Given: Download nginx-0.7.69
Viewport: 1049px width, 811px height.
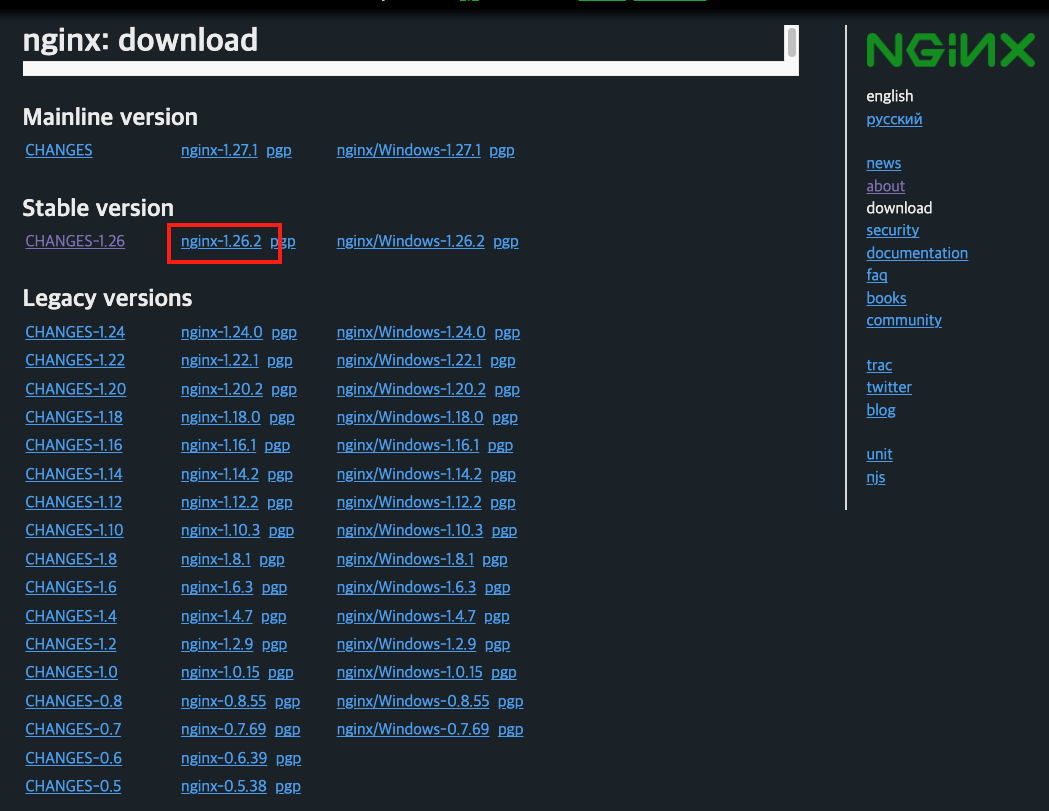Looking at the screenshot, I should 223,729.
